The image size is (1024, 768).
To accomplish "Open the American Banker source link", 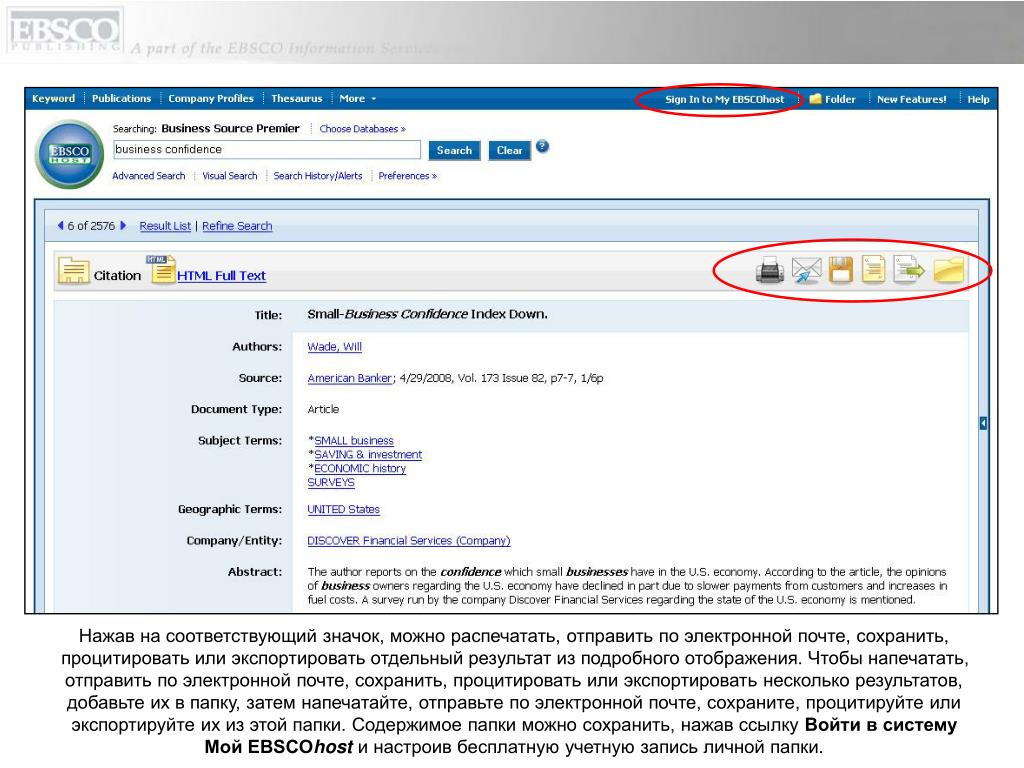I will (349, 378).
